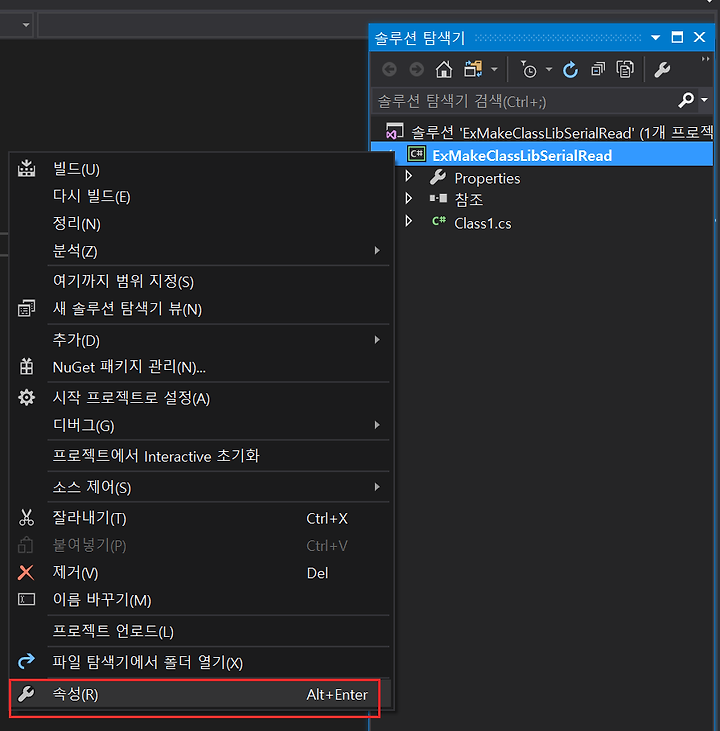Viewport: 720px width, 731px height.
Task: Choose 제거(V) menu item
Action: coord(201,572)
